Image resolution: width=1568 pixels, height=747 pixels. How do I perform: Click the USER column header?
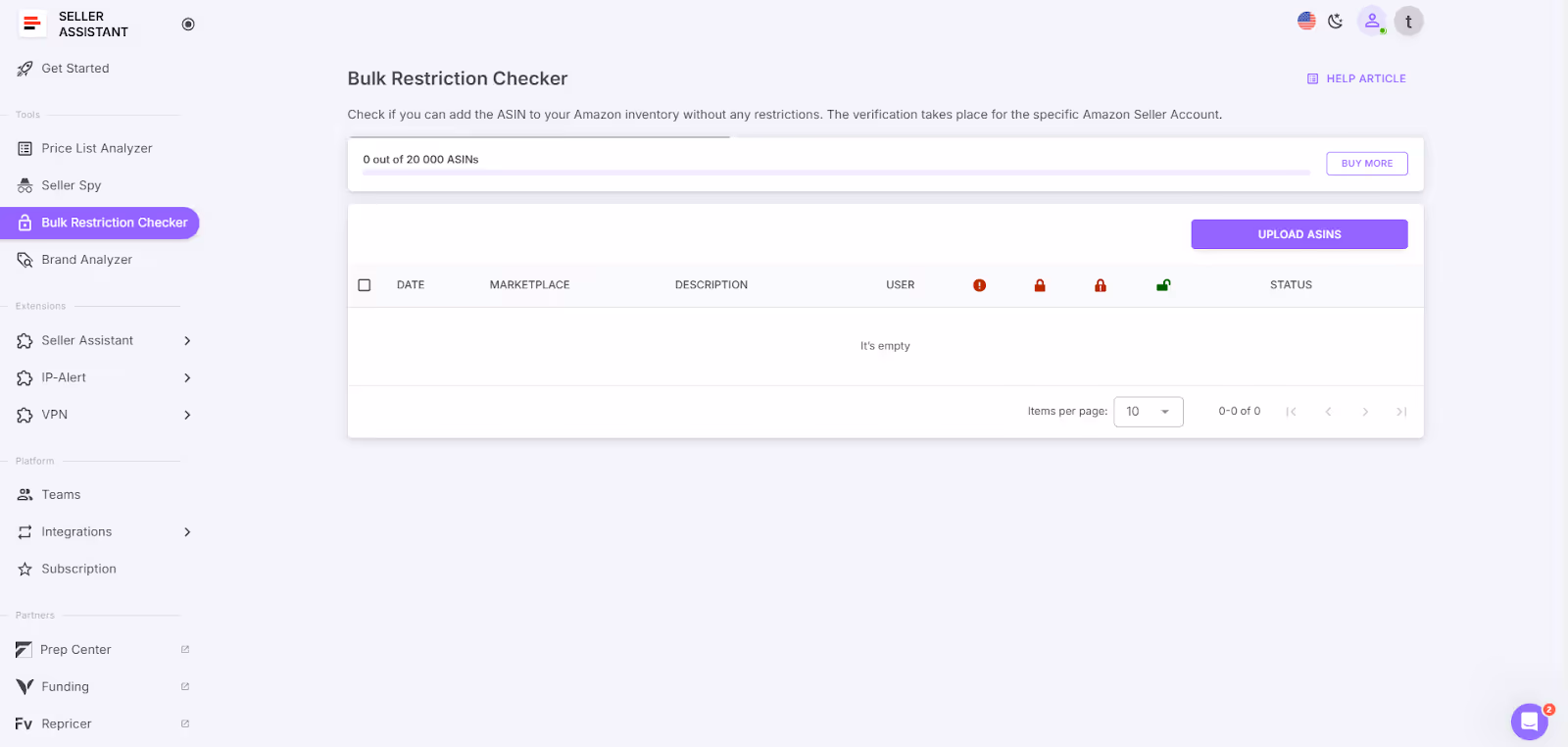(x=901, y=285)
